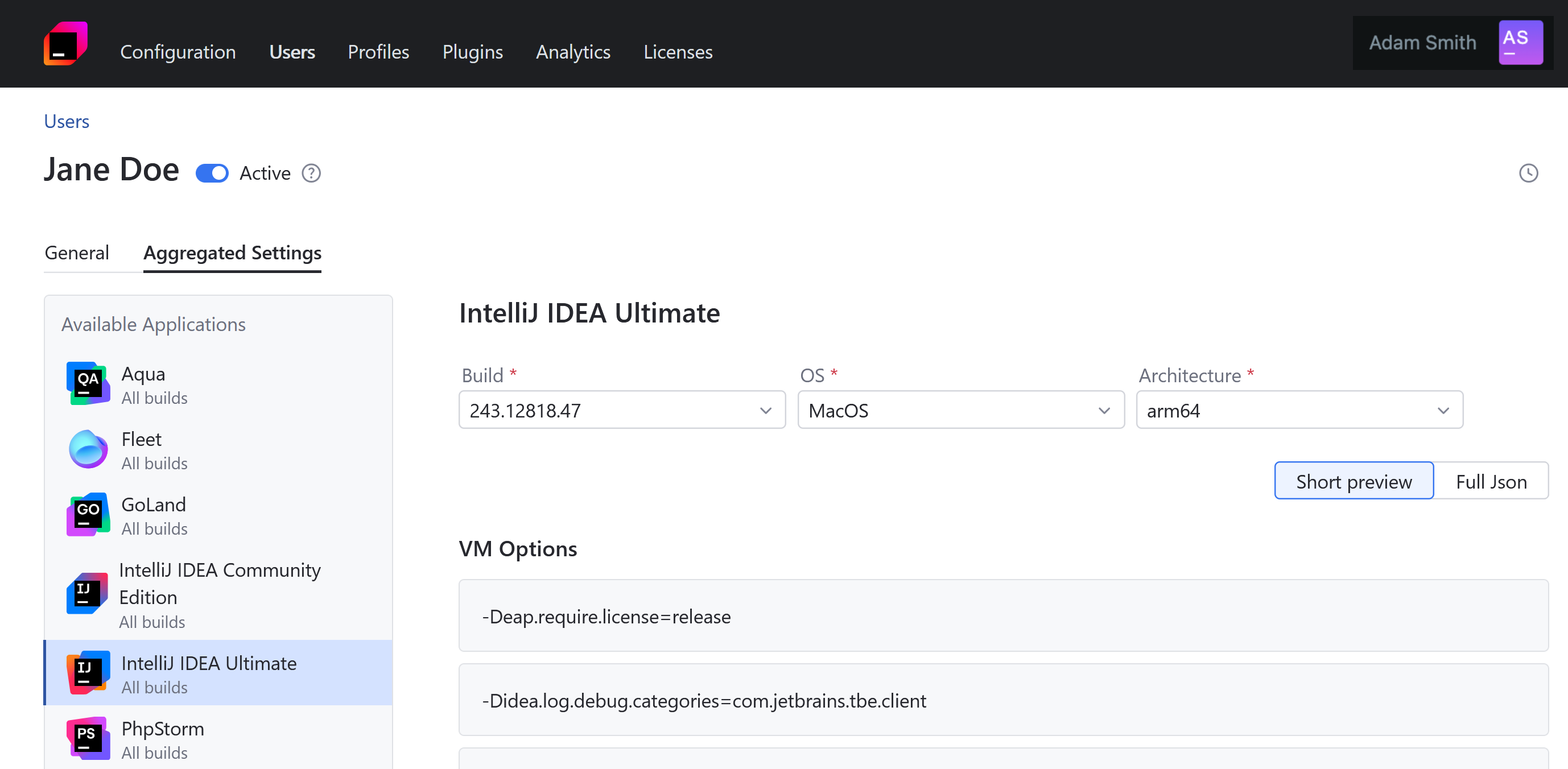Image resolution: width=1568 pixels, height=769 pixels.
Task: Select the Short preview option
Action: click(x=1353, y=481)
